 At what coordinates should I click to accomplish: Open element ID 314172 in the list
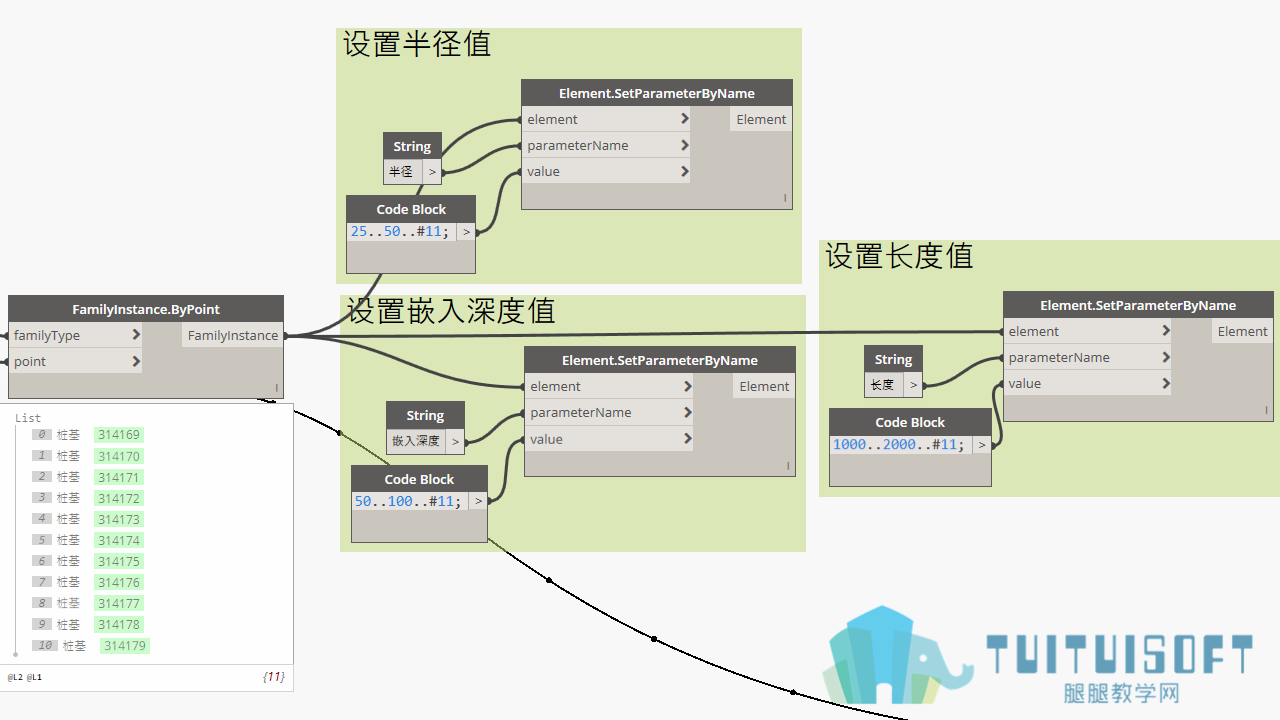click(x=119, y=498)
